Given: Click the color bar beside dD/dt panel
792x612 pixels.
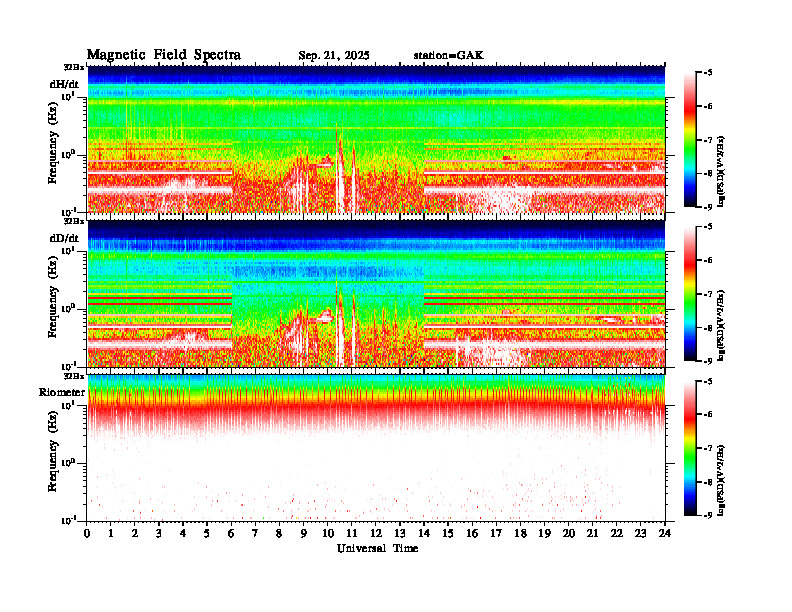Looking at the screenshot, I should pos(690,293).
